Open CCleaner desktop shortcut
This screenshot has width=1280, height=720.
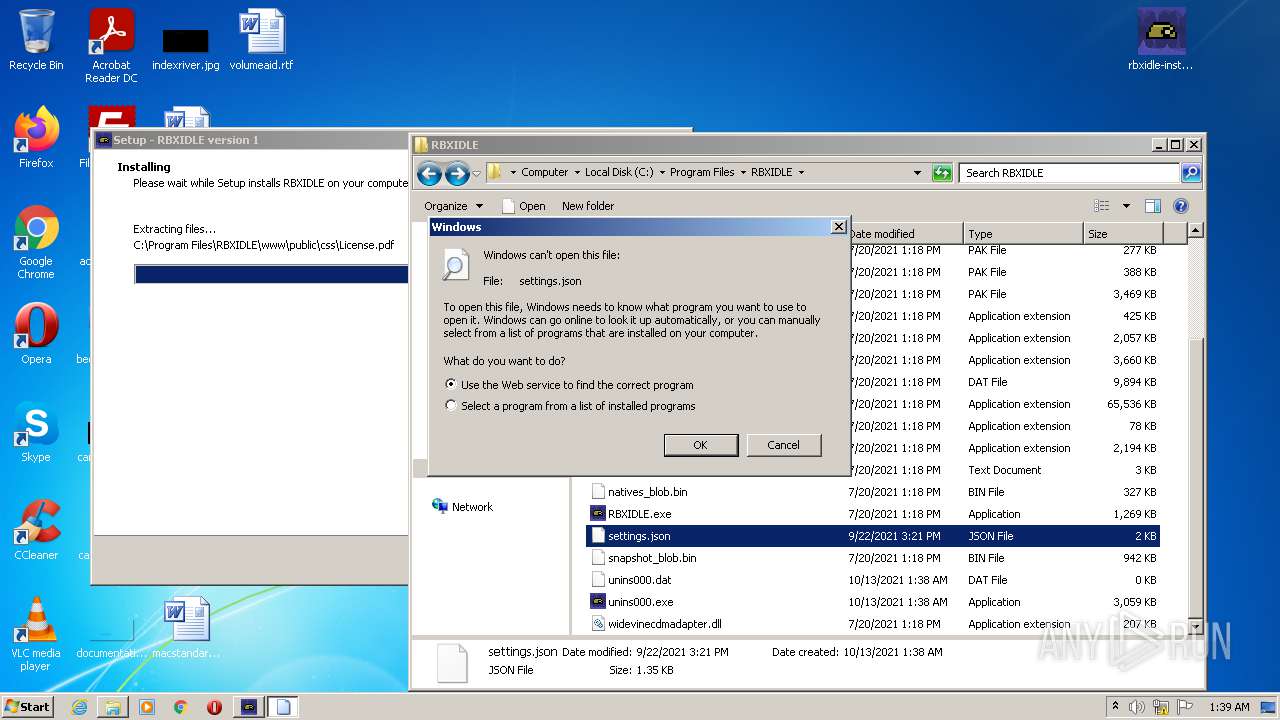pyautogui.click(x=36, y=530)
